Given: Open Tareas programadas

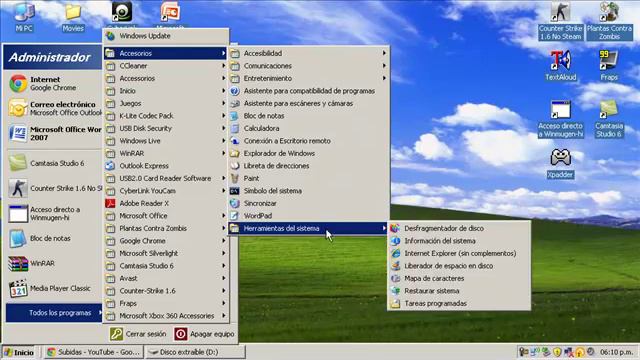Looking at the screenshot, I should click(x=459, y=303).
